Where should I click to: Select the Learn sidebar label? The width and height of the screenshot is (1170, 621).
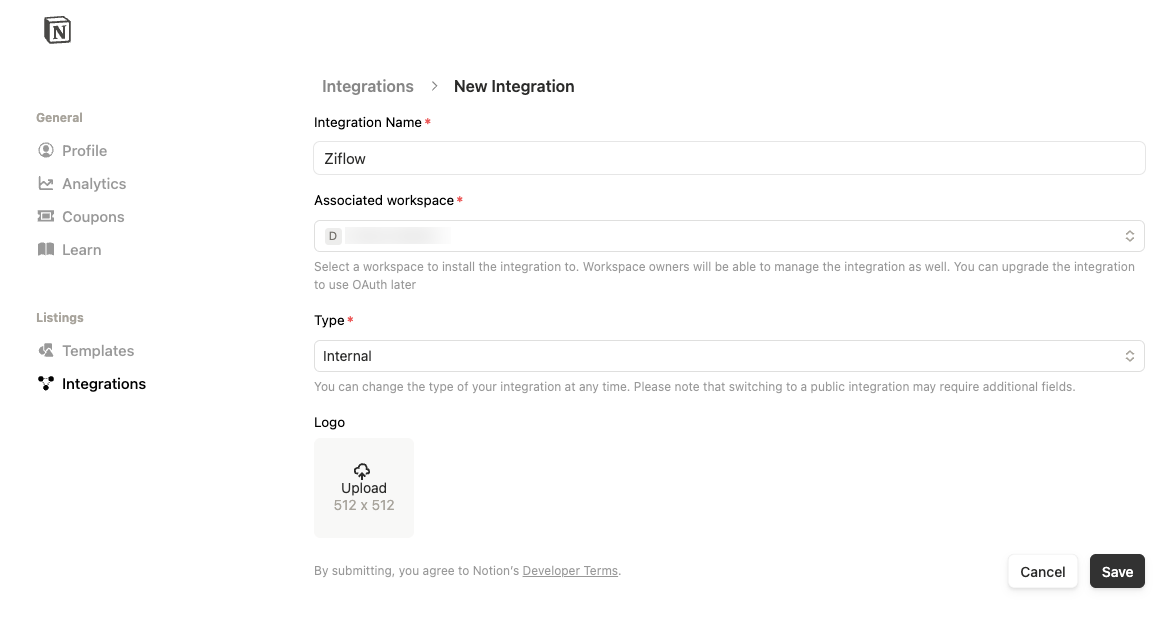click(82, 250)
